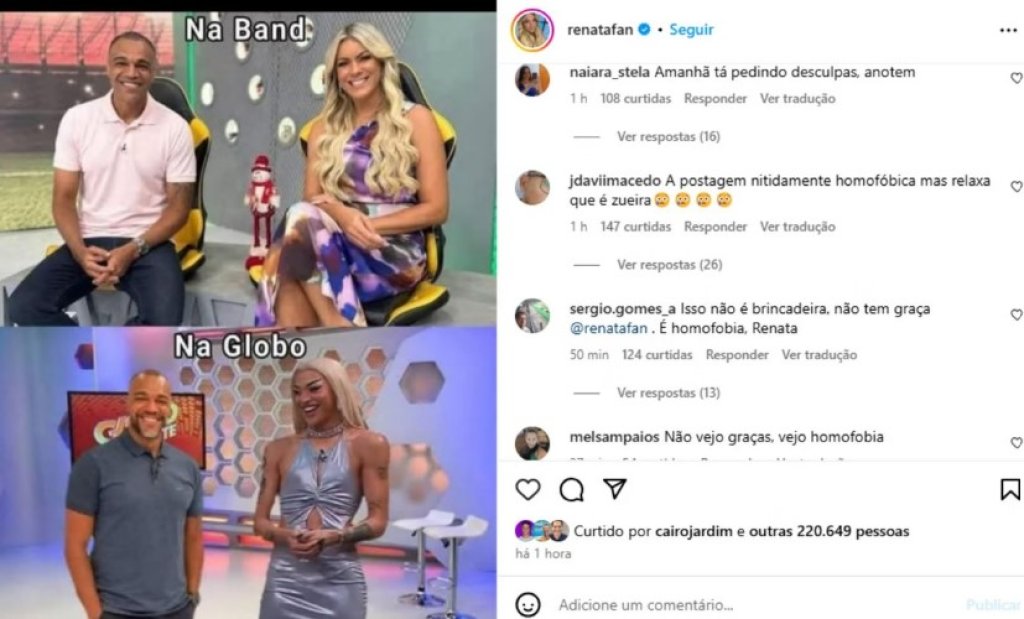Viewport: 1024px width, 619px height.
Task: View translation of naiara_stela's comment
Action: 797,99
